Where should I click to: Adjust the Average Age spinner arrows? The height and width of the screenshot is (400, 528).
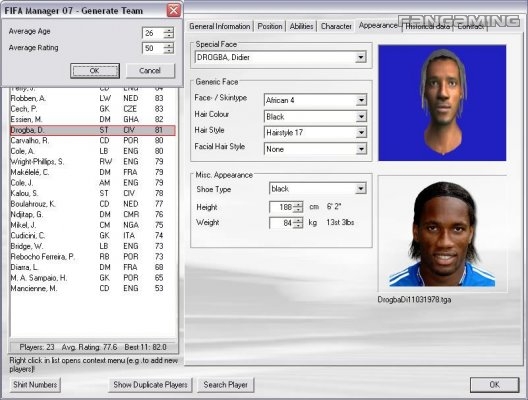point(169,33)
